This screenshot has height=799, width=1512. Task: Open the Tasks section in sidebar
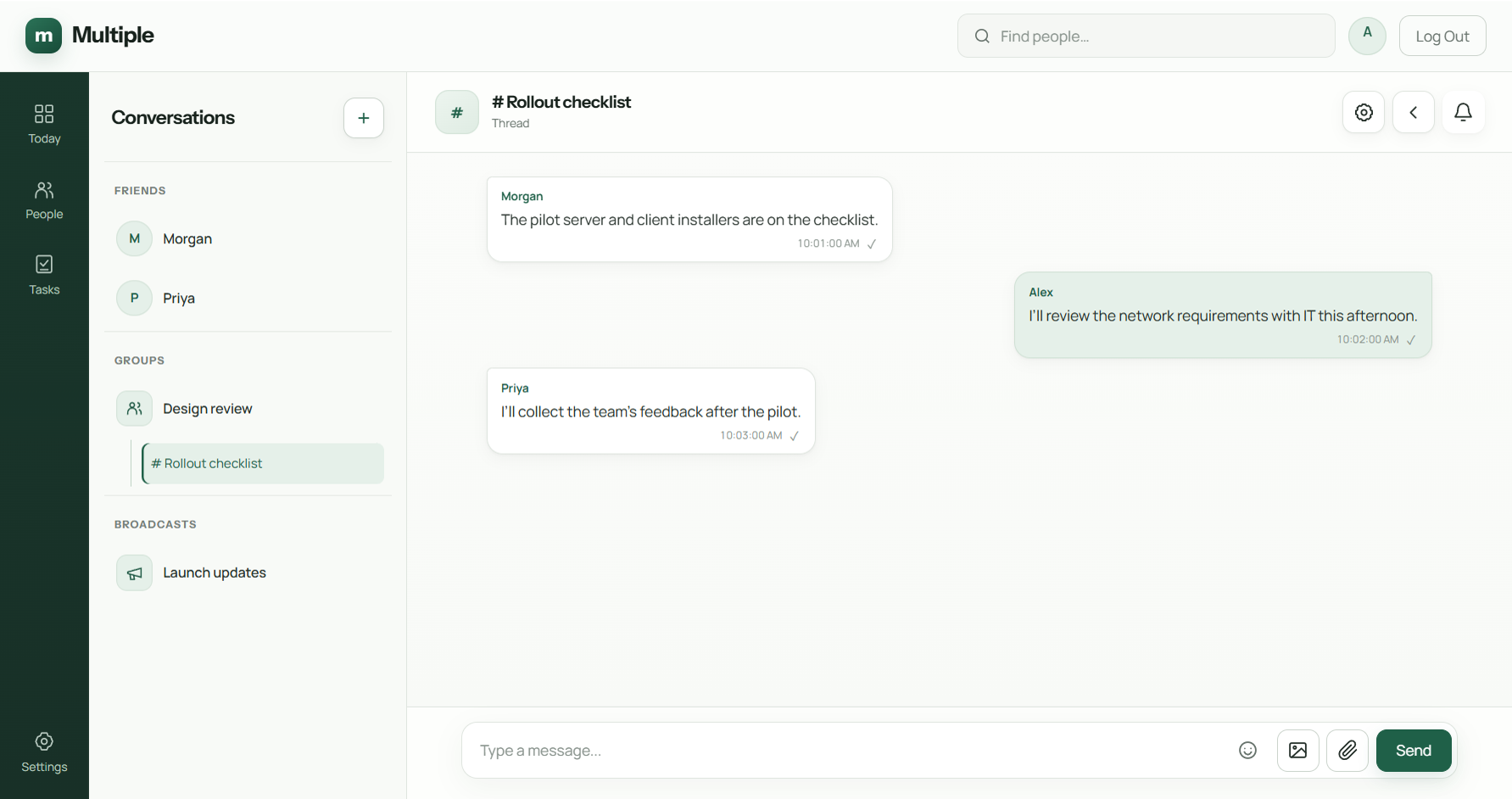(44, 276)
